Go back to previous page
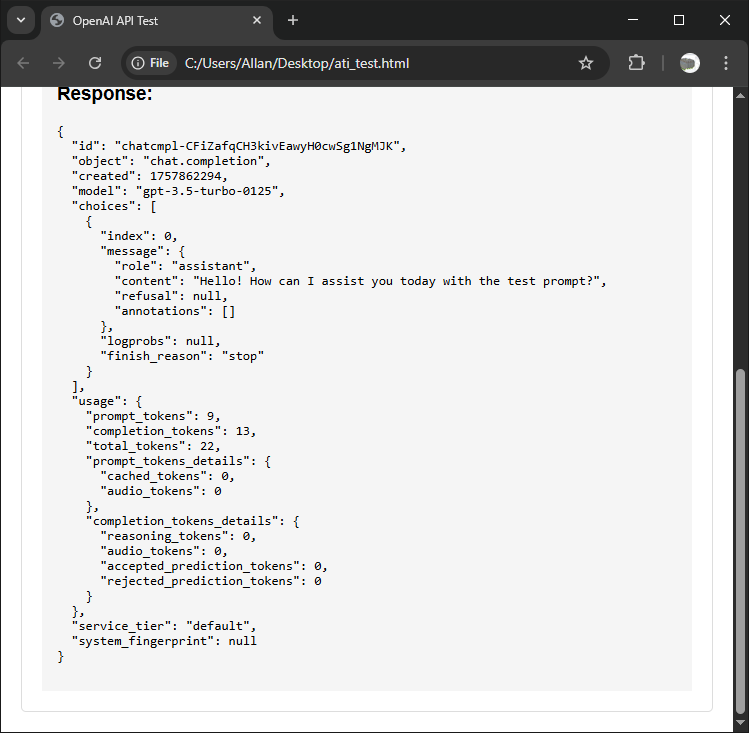The width and height of the screenshot is (749, 733). pos(23,63)
